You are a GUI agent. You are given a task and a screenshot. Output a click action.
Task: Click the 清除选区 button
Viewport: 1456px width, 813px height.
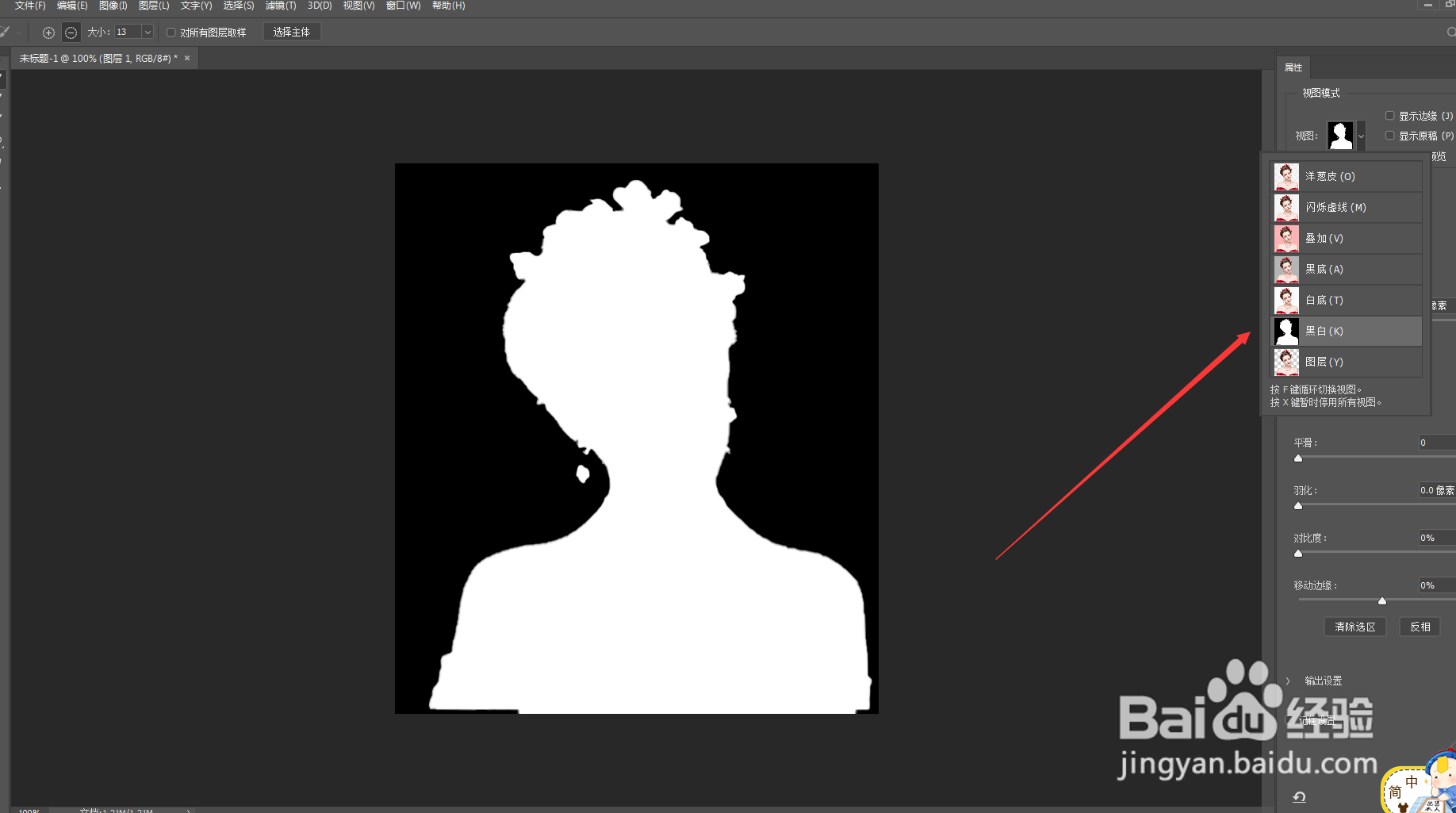click(1354, 627)
